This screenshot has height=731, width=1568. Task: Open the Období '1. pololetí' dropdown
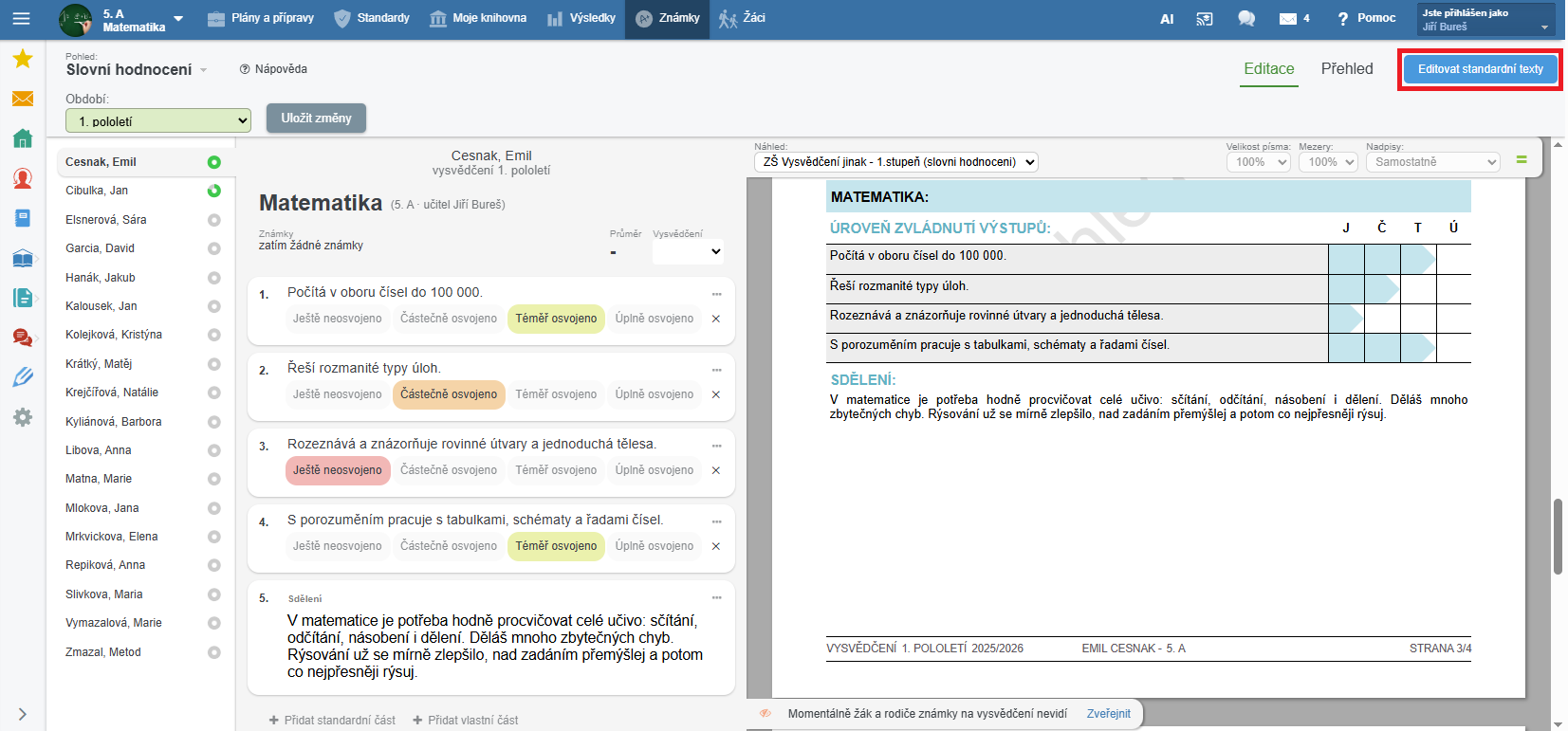coord(158,121)
